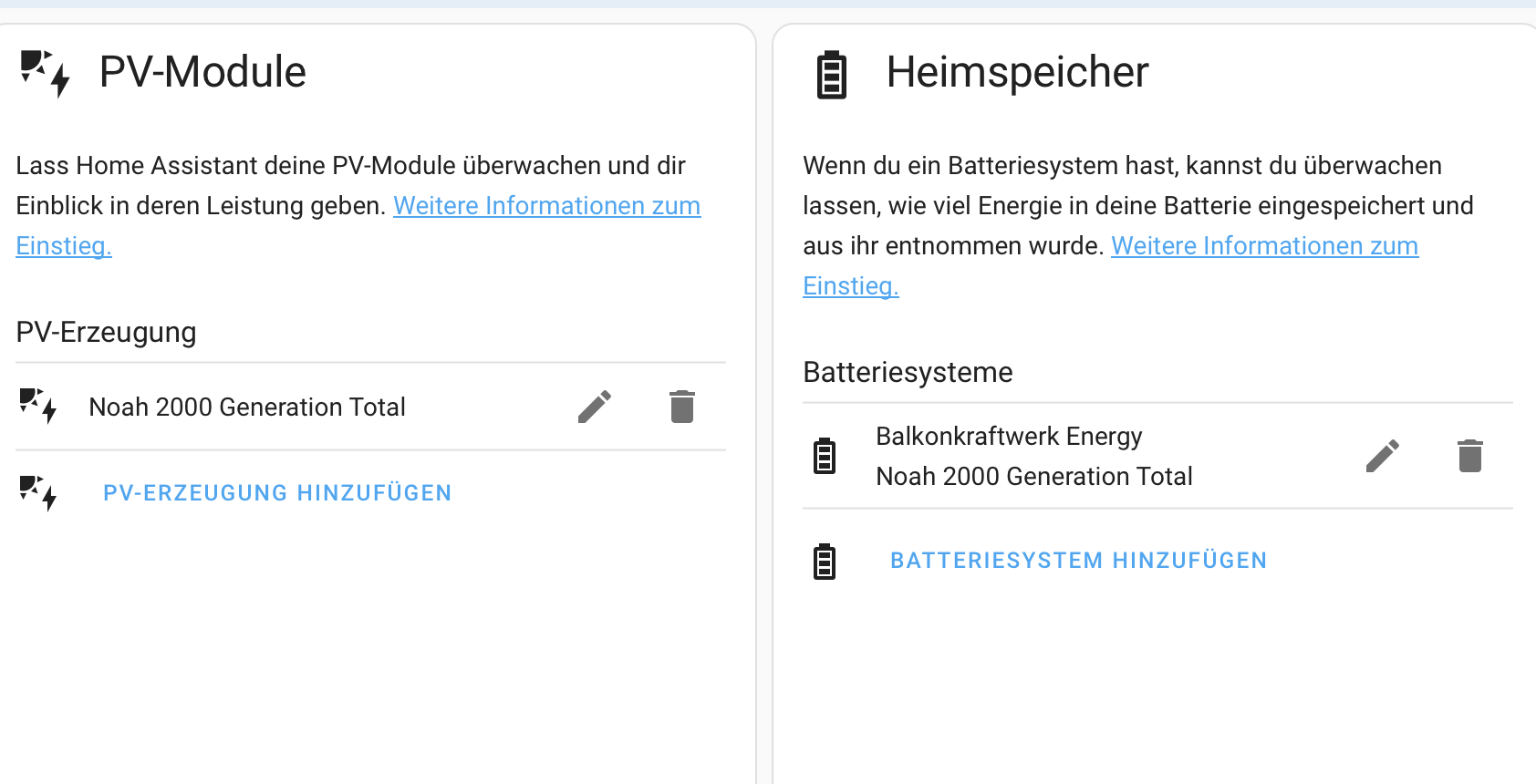
Task: Click the Batteriesysteme section heading
Action: tap(908, 372)
